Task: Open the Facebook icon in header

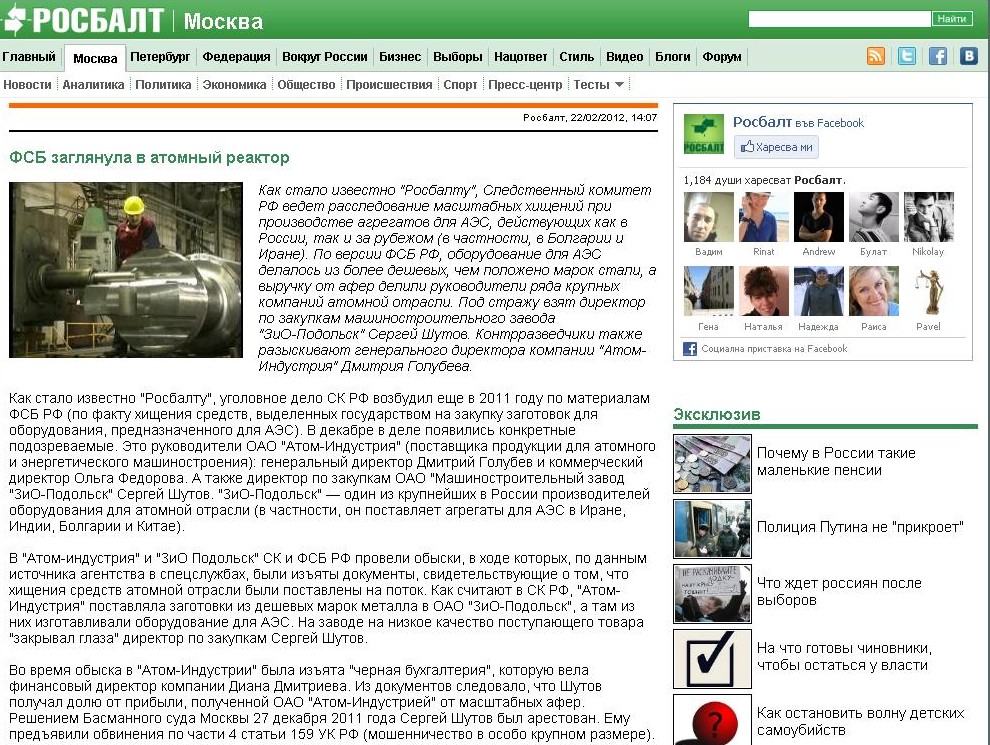Action: coord(938,56)
